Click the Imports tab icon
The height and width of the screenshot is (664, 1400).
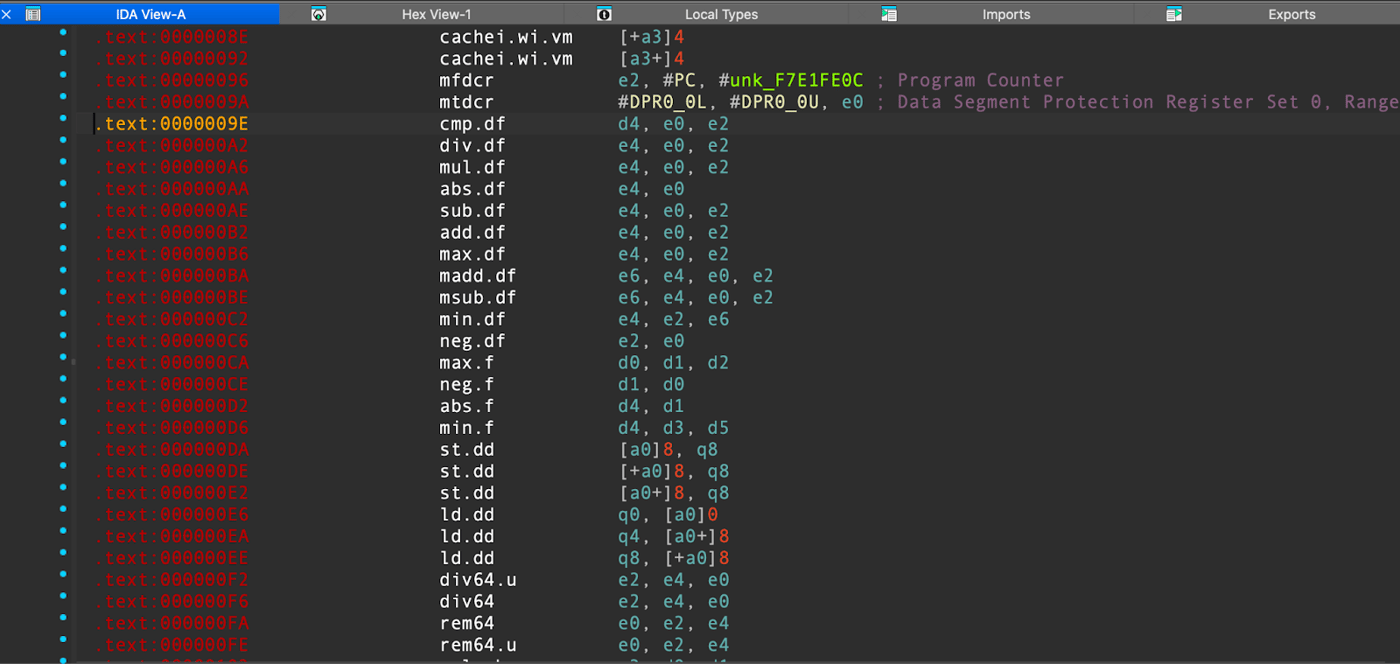[x=887, y=13]
